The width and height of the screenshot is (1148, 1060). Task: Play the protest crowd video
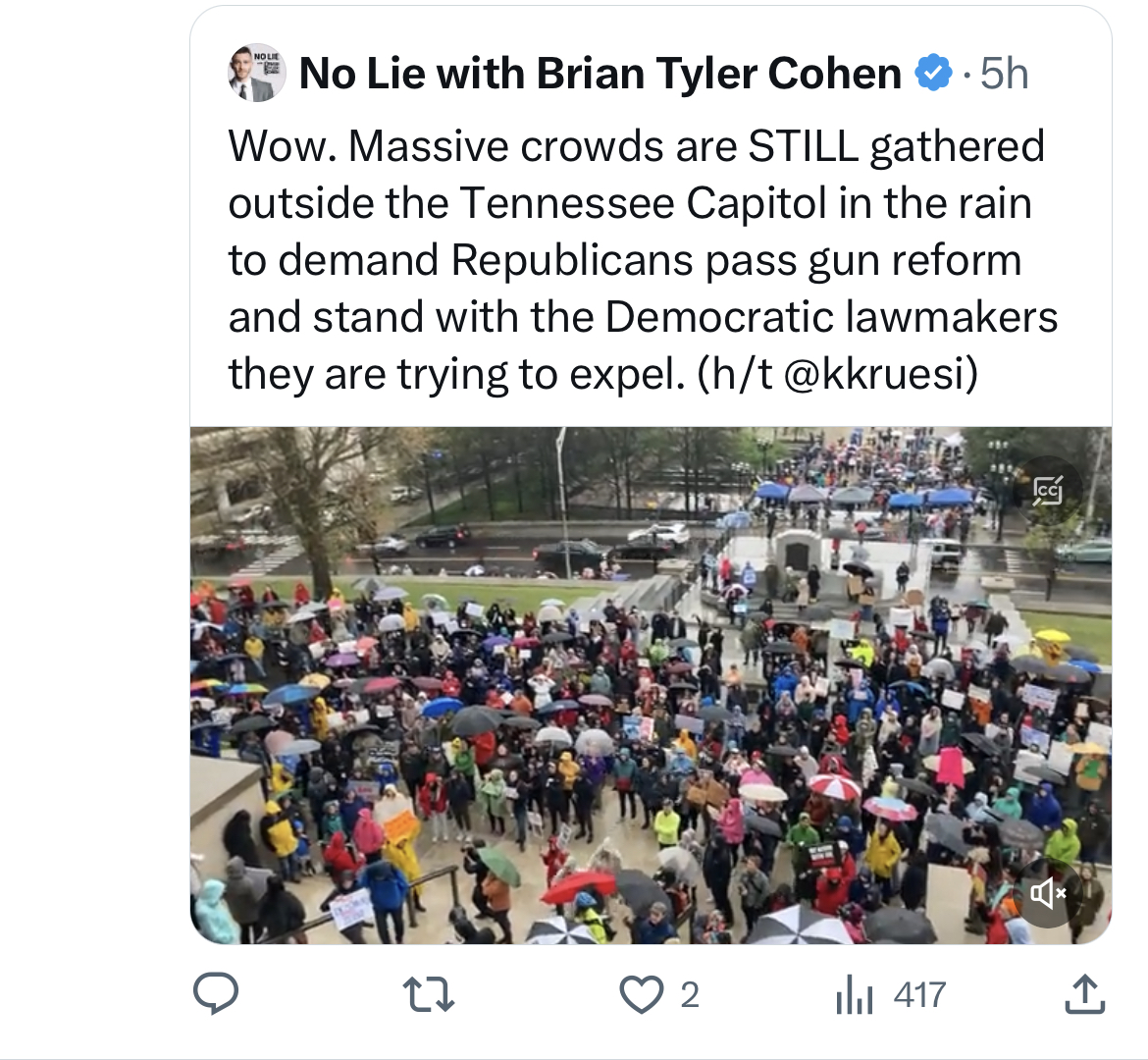[x=650, y=685]
